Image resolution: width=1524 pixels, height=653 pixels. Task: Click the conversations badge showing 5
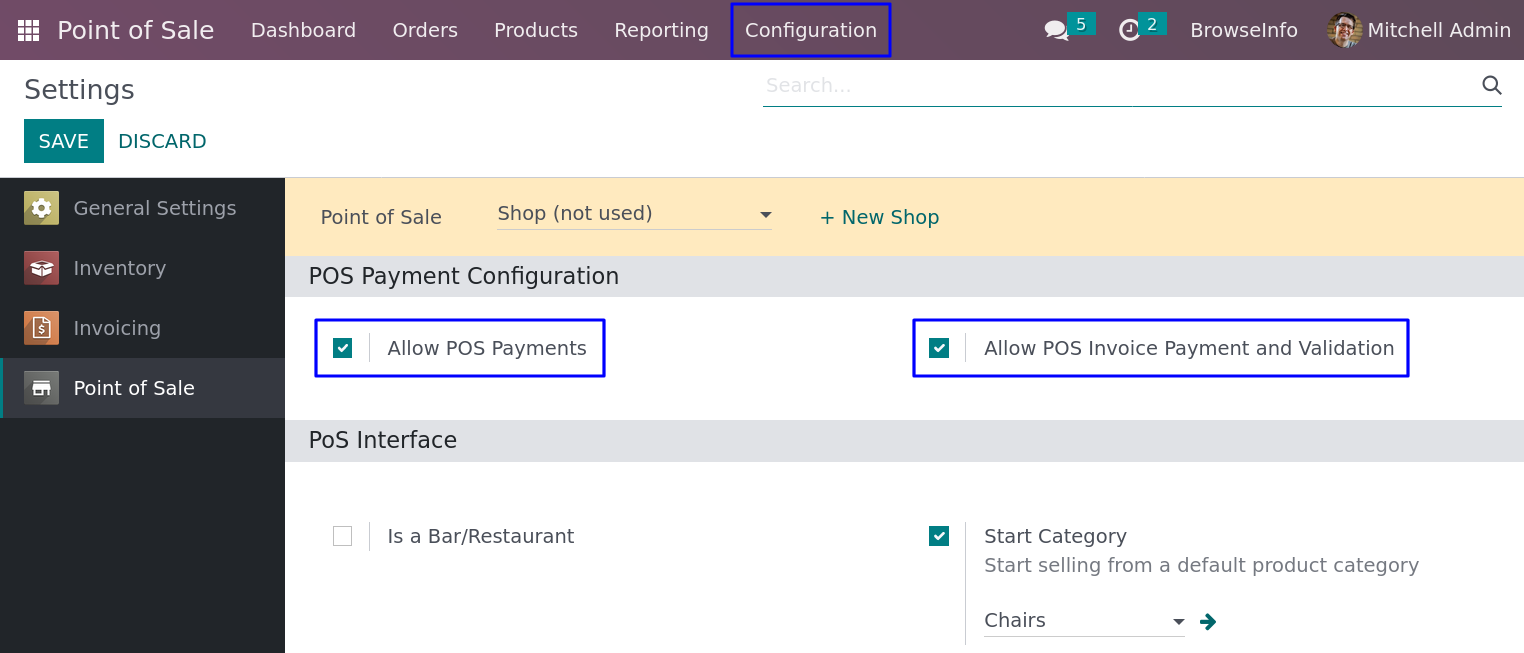point(1081,24)
